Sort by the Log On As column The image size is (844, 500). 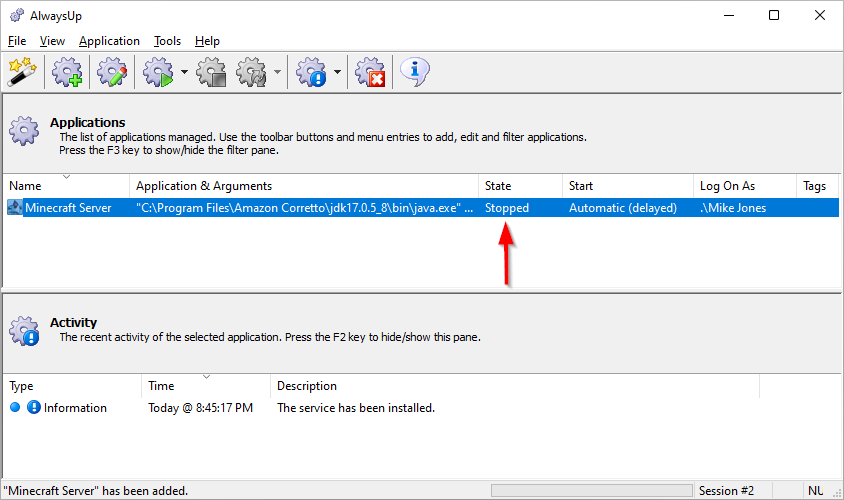(744, 186)
